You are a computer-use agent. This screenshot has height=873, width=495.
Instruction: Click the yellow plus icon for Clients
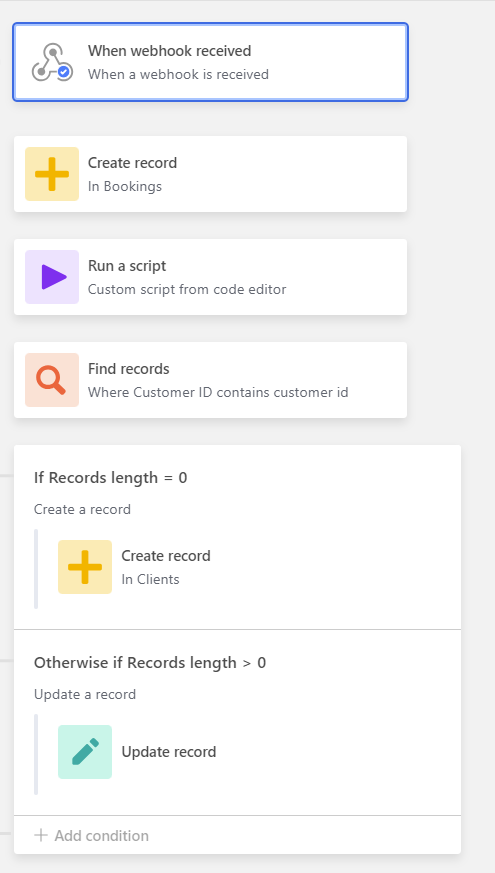pyautogui.click(x=85, y=567)
